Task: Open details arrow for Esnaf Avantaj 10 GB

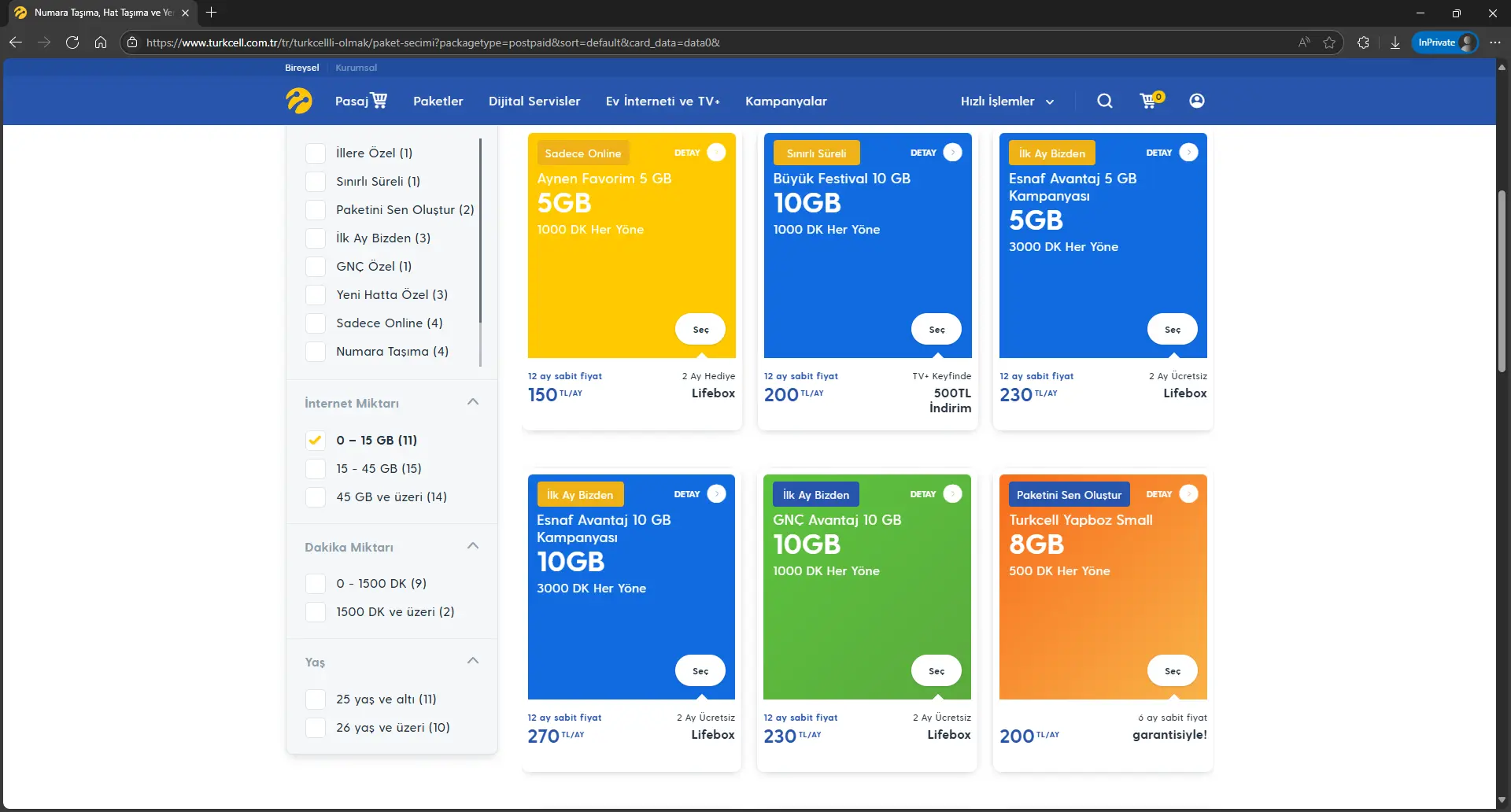Action: click(x=716, y=494)
